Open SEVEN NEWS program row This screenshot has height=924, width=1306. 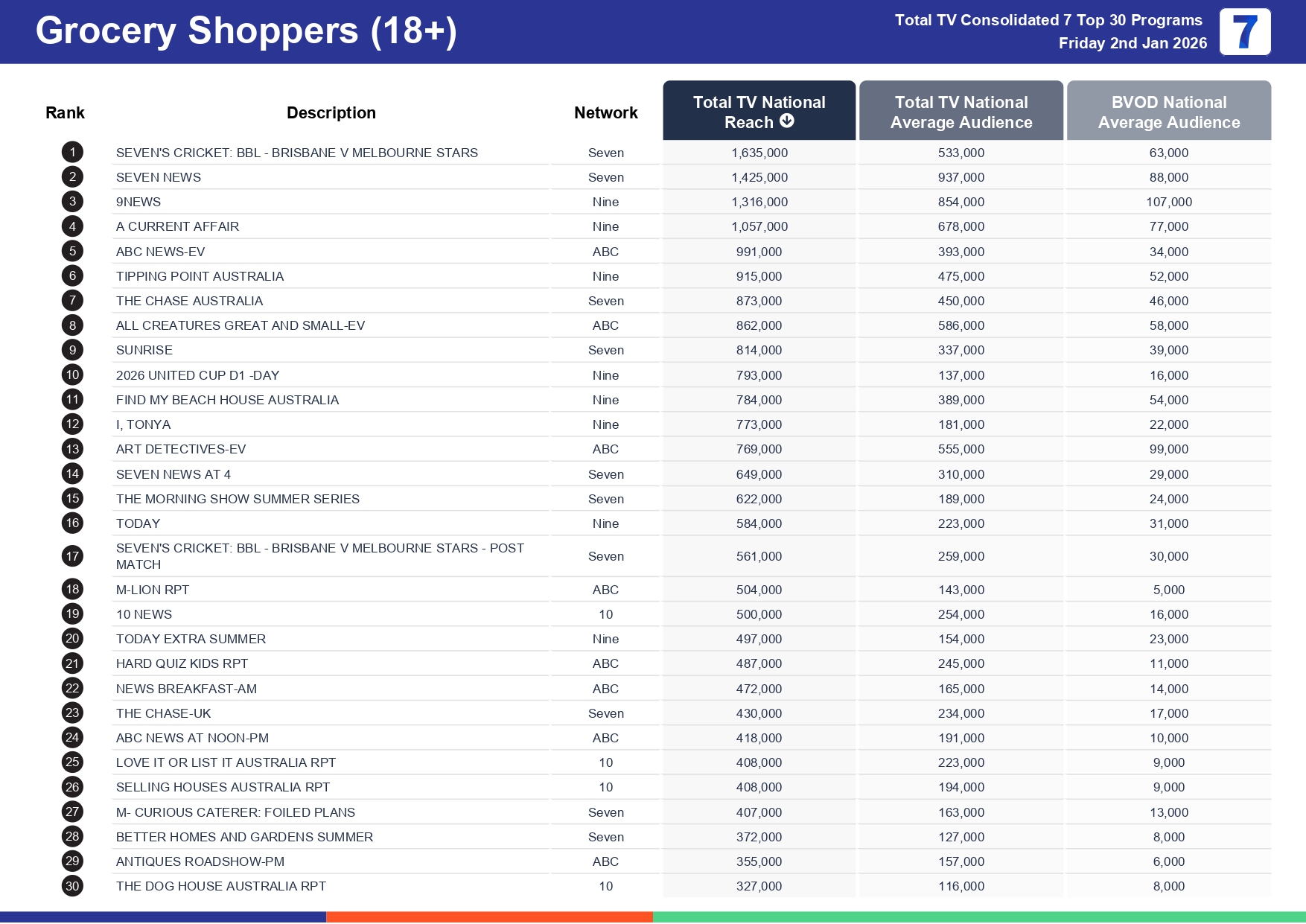(159, 177)
